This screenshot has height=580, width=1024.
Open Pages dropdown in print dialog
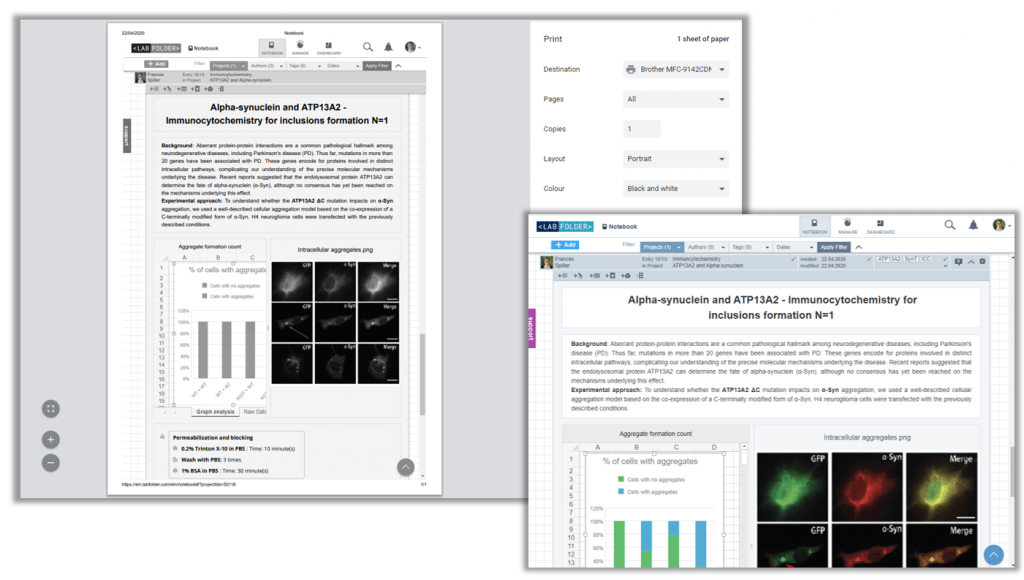coord(676,99)
